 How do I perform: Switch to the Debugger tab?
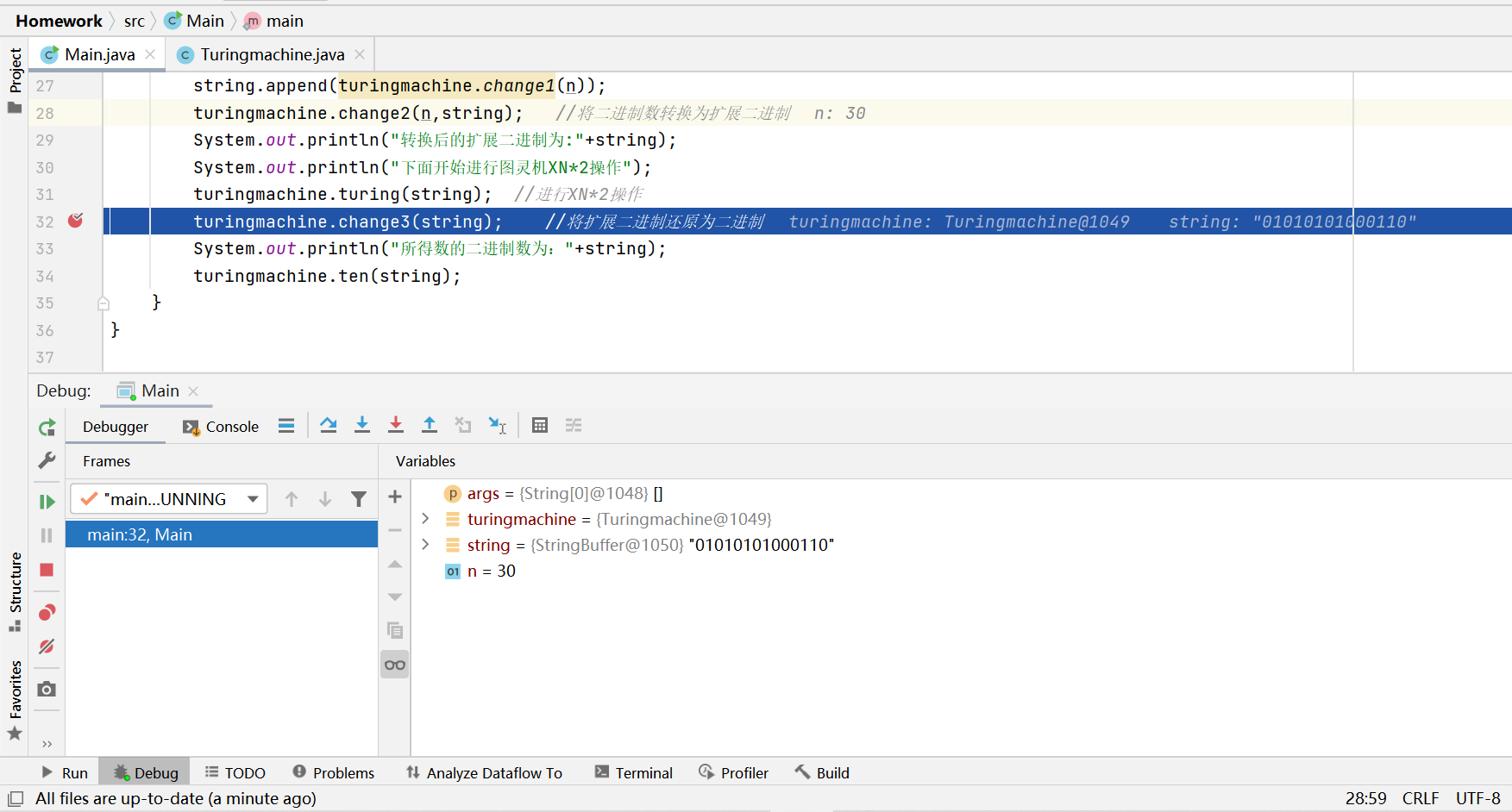(116, 427)
